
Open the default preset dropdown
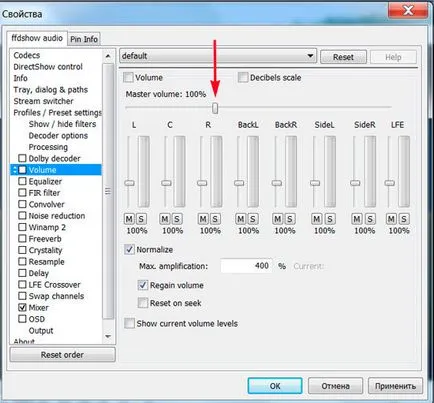[x=218, y=56]
